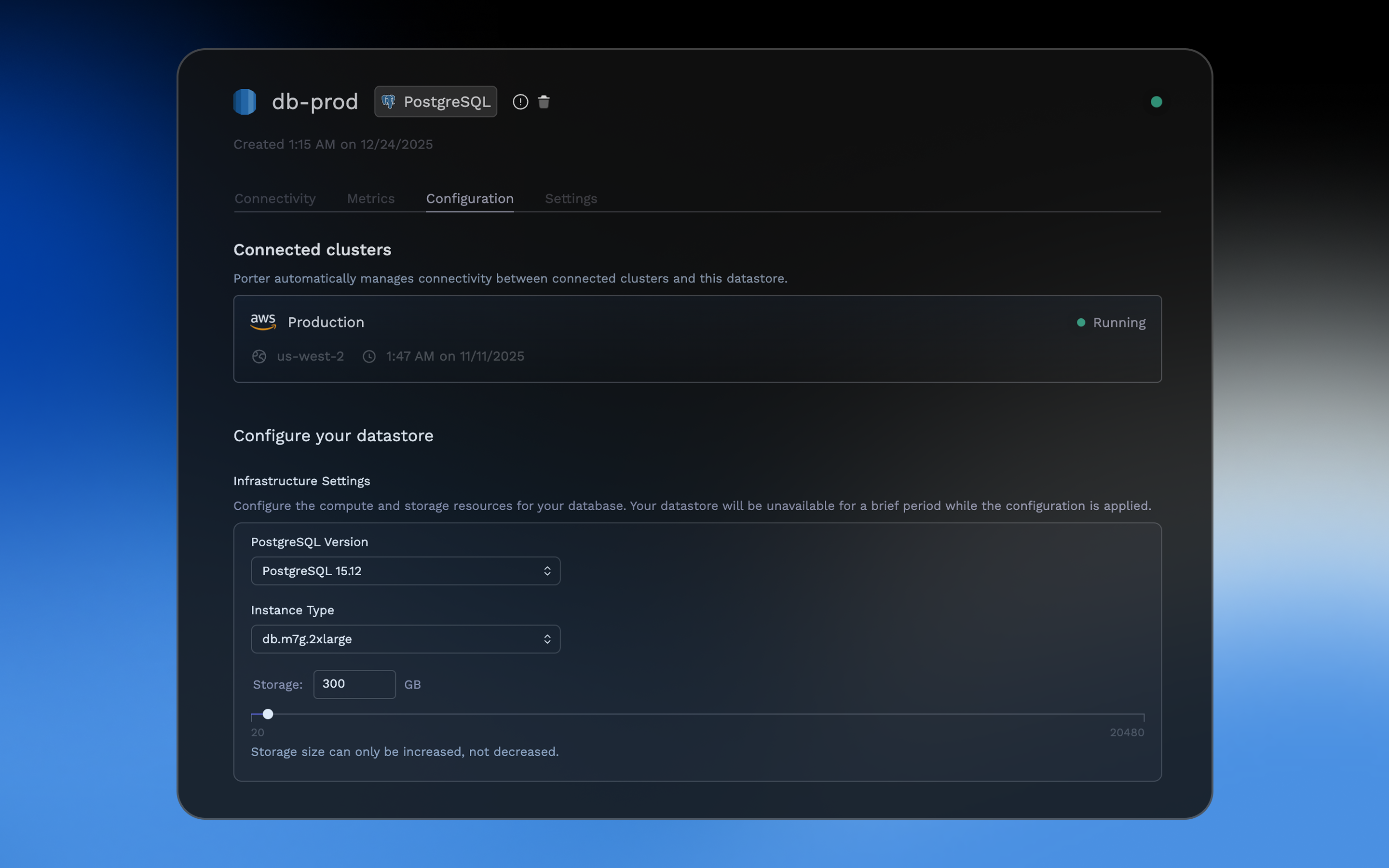Open the Instance Type dropdown
Screen dimensions: 1389x868
coord(405,639)
